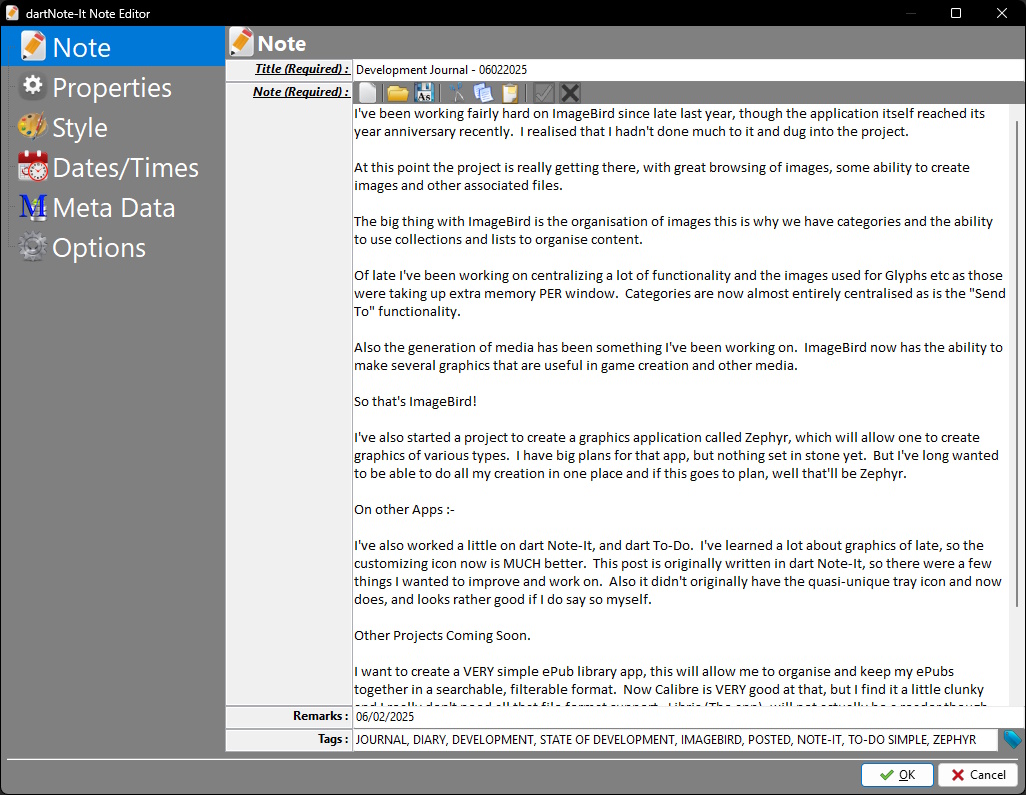This screenshot has height=795, width=1026.
Task: Open the Properties section
Action: 113,87
